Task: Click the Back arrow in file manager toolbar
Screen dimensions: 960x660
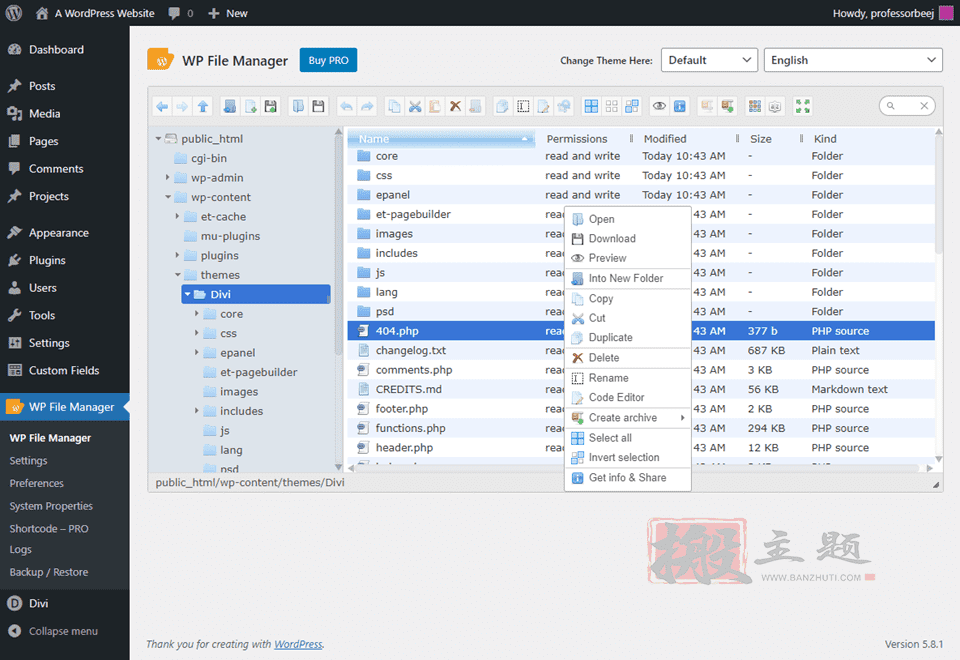Action: [162, 107]
